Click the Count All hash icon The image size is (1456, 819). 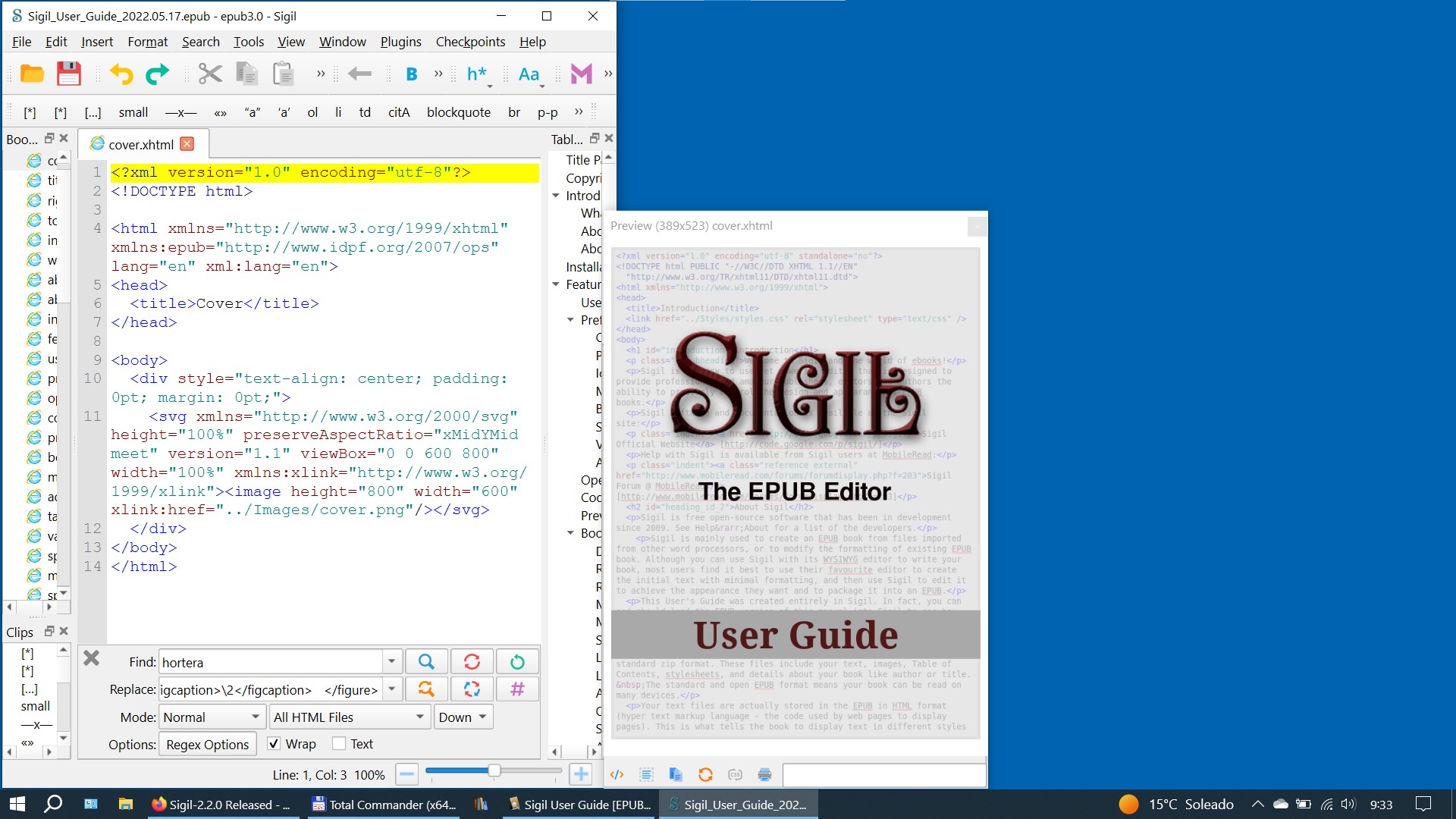517,689
